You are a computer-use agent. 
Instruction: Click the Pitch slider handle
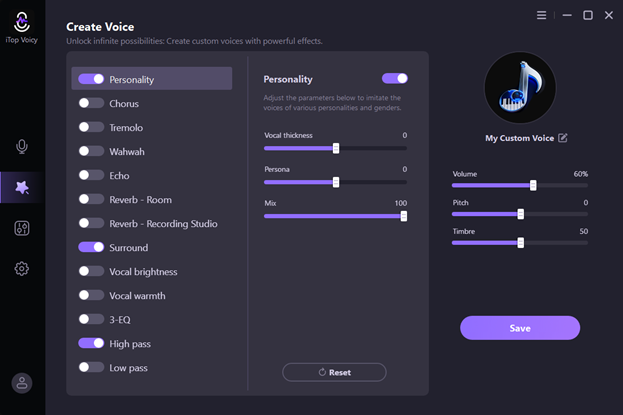[x=520, y=214]
